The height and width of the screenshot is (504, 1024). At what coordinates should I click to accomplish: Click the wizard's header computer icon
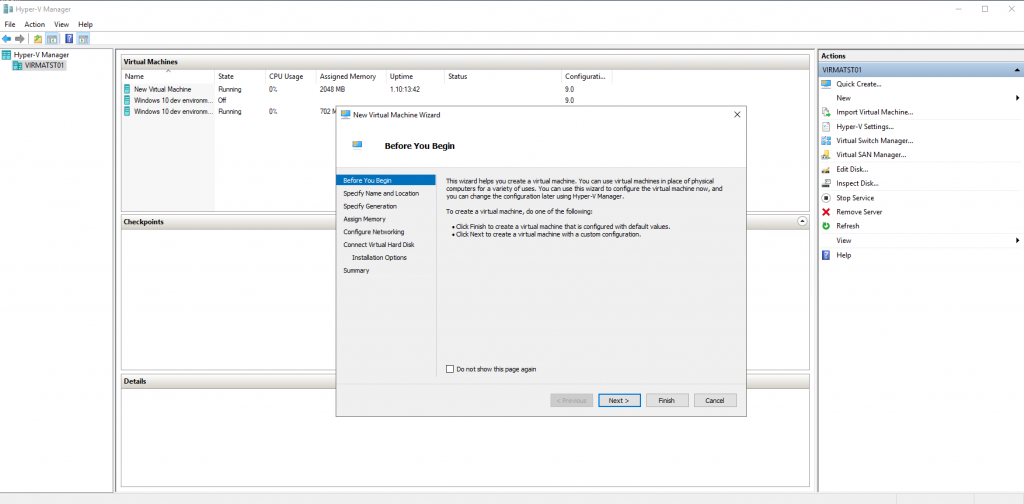tap(357, 145)
